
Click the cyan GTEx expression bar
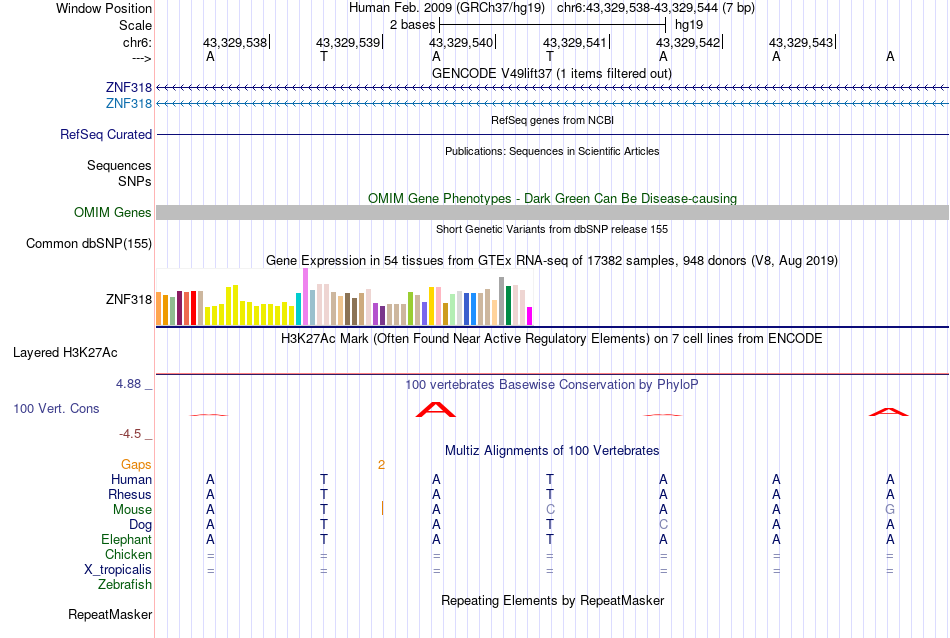pos(299,309)
